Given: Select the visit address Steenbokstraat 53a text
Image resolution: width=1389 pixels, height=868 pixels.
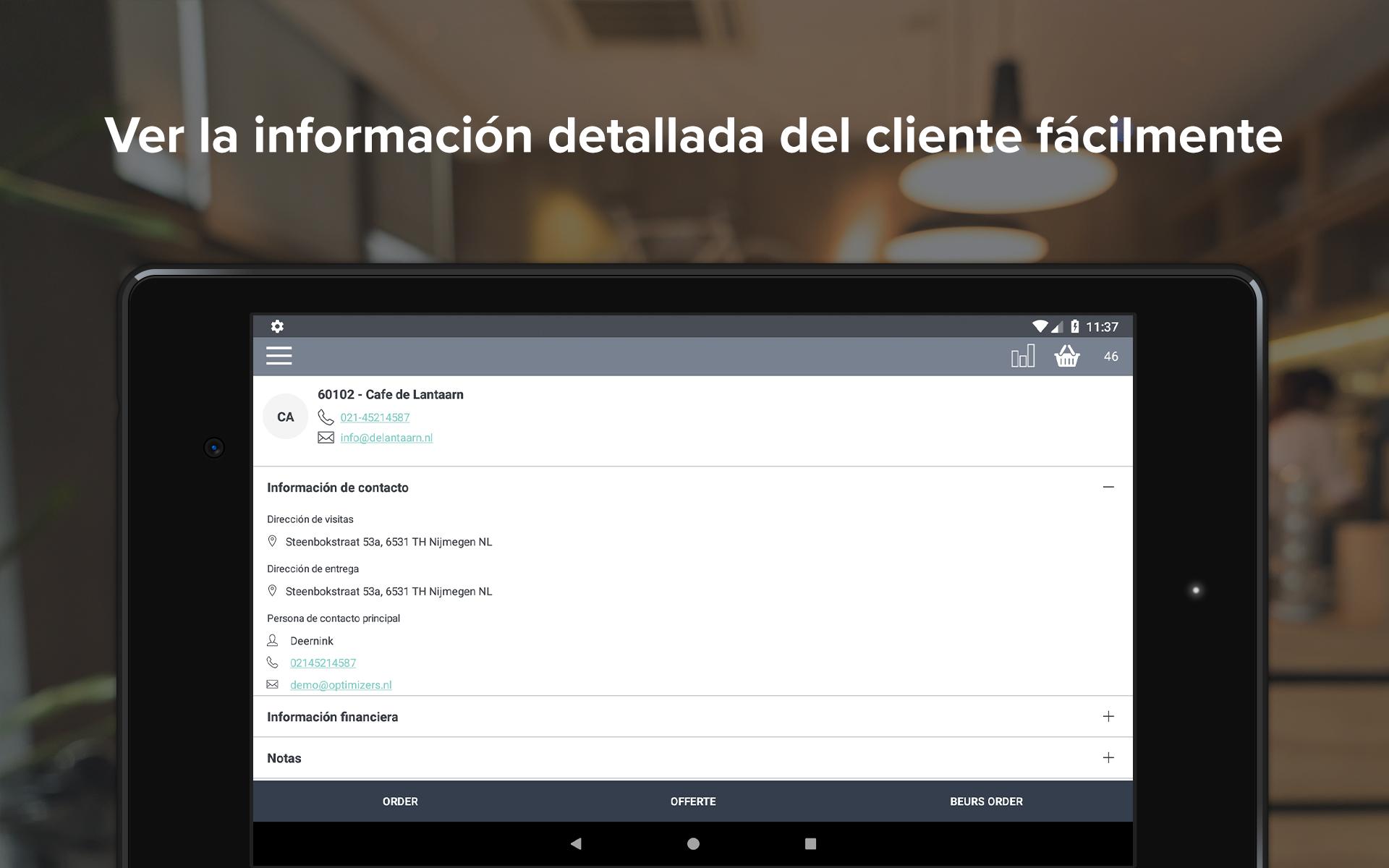Looking at the screenshot, I should (388, 542).
